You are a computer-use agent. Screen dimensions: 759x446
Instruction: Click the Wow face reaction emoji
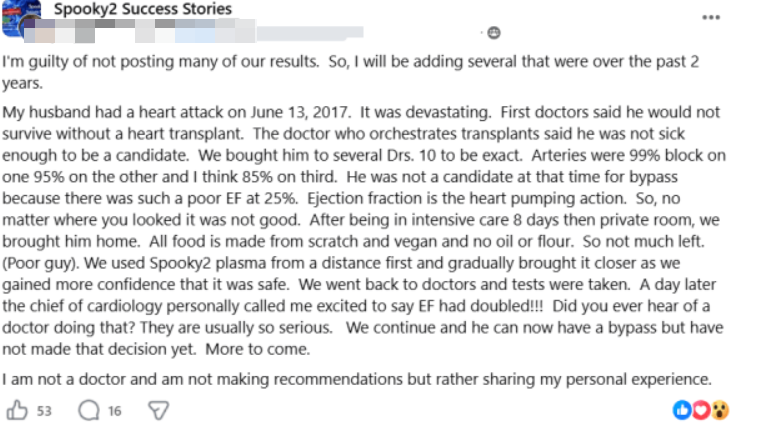pos(720,410)
